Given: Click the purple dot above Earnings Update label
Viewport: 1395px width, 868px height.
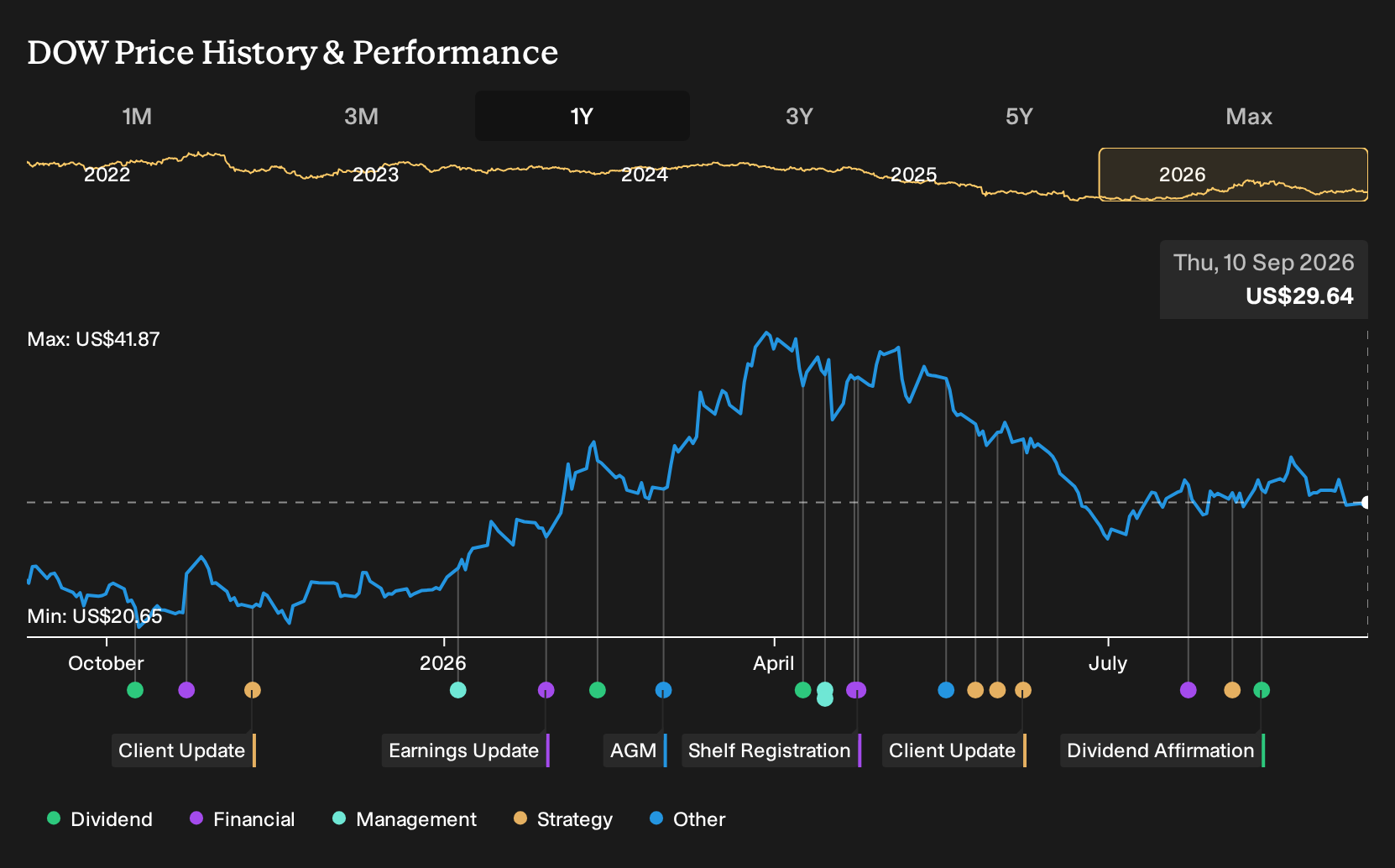Looking at the screenshot, I should [546, 690].
